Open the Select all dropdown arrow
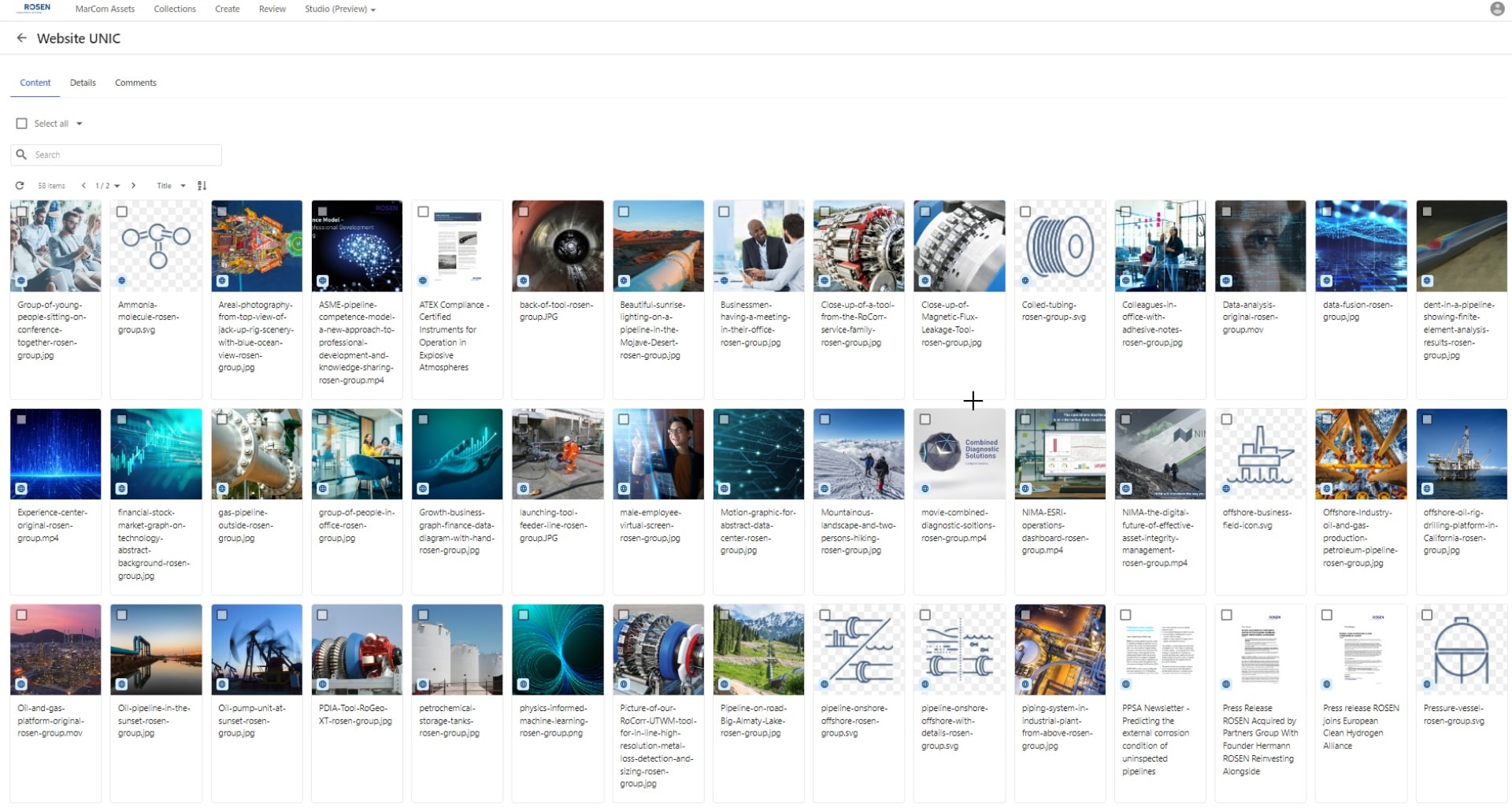This screenshot has height=808, width=1512. pyautogui.click(x=80, y=124)
